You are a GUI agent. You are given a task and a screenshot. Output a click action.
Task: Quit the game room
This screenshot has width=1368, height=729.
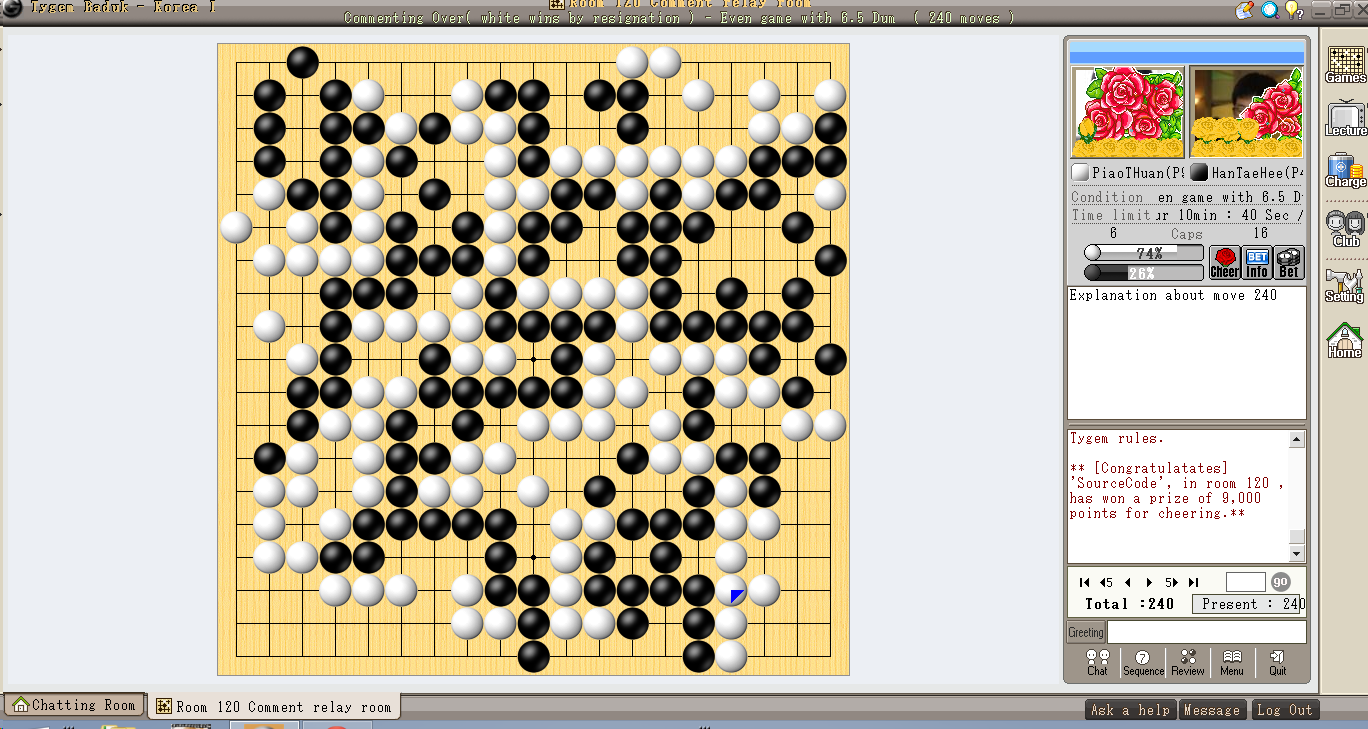(1278, 663)
